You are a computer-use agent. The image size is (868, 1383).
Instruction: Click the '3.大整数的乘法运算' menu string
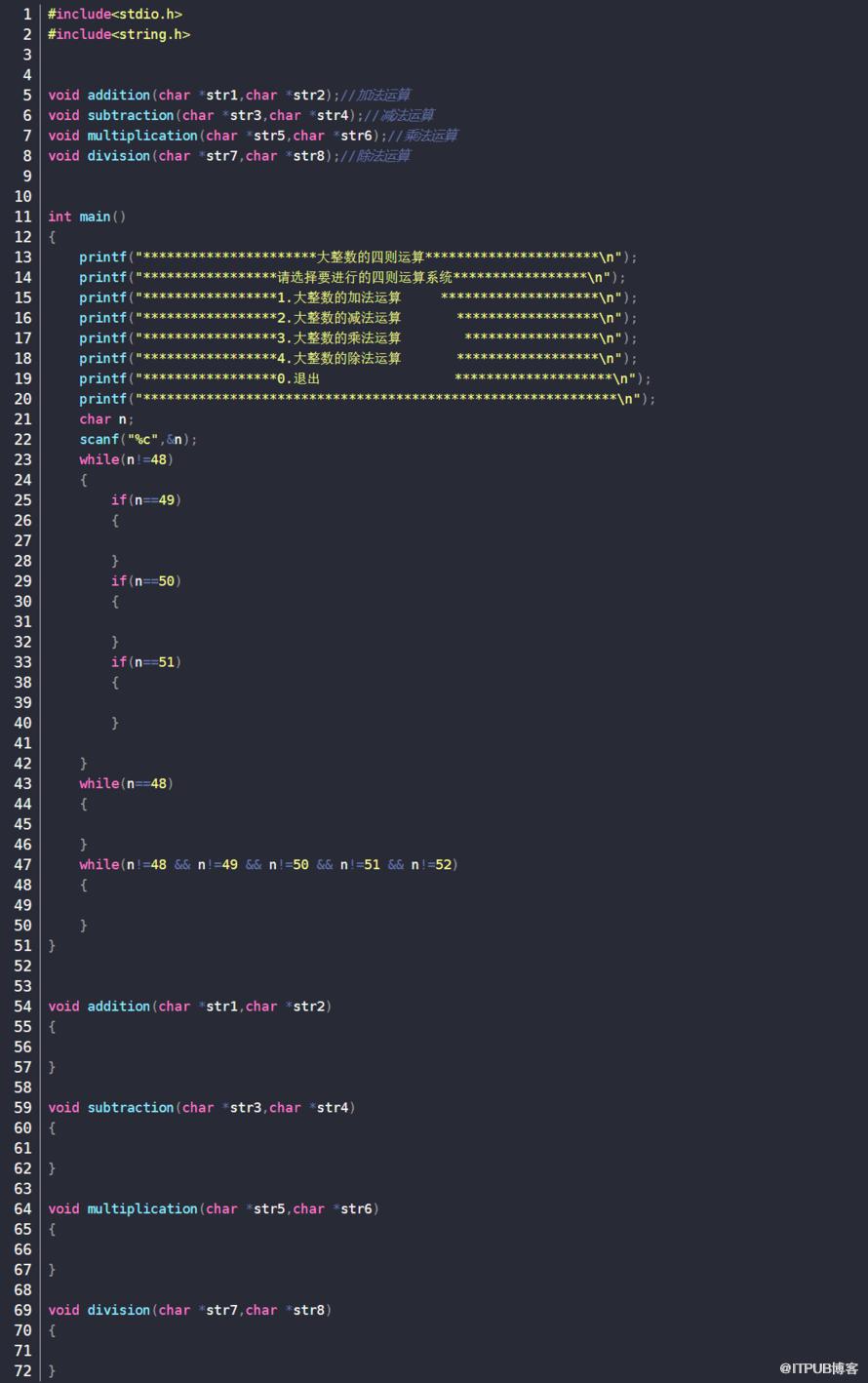pos(339,338)
